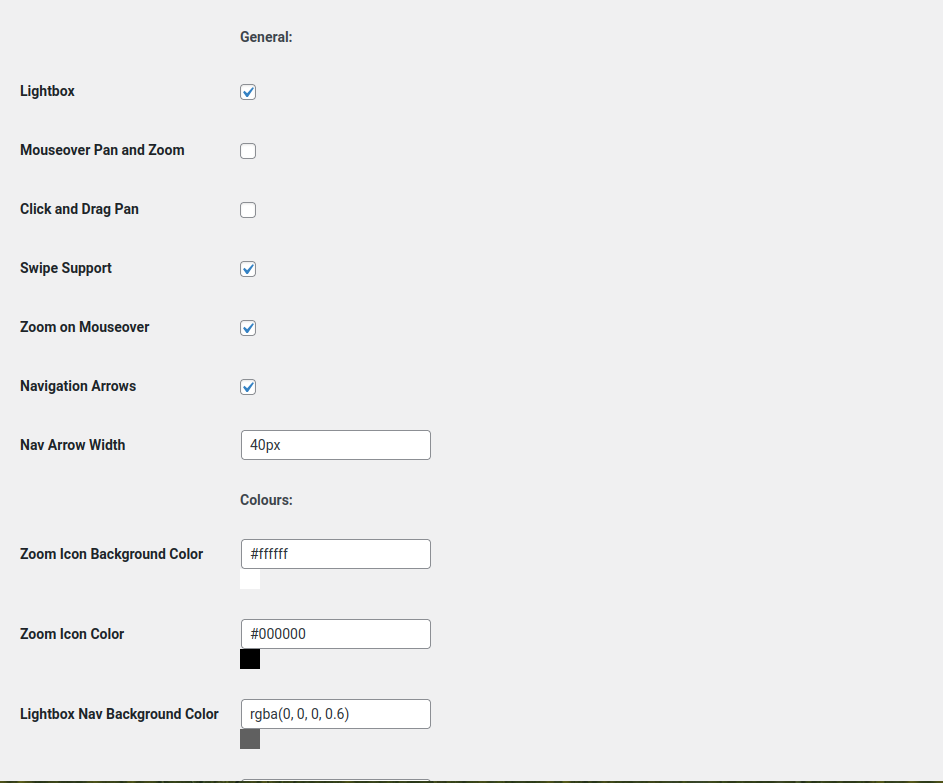943x783 pixels.
Task: Disable the Lightbox checkbox
Action: (248, 92)
